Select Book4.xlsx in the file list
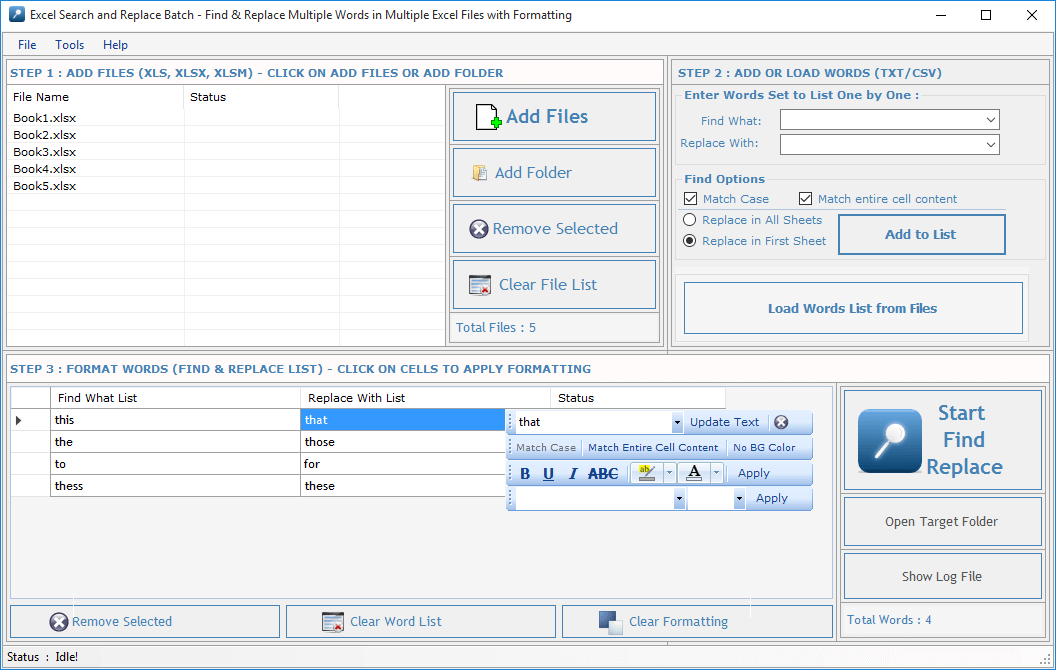 [44, 169]
